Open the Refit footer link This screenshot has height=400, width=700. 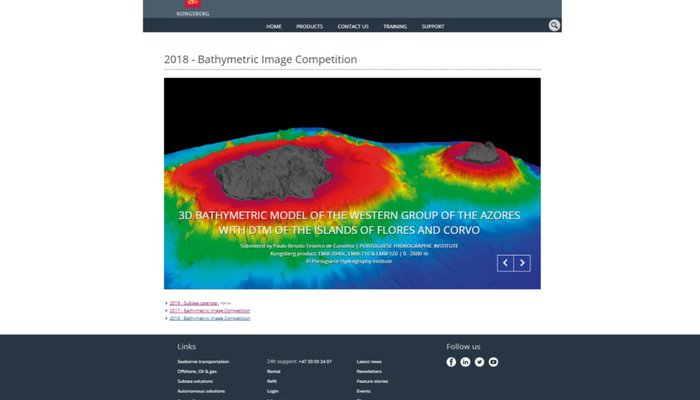click(x=272, y=381)
